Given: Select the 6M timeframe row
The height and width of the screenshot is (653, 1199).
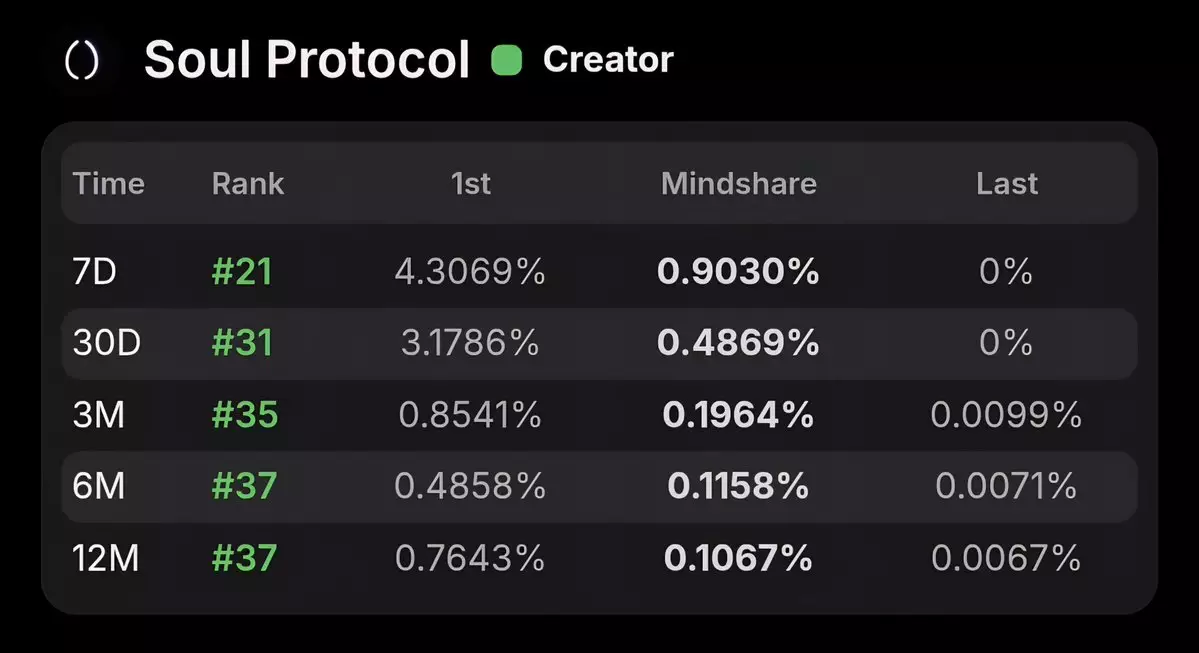Looking at the screenshot, I should (99, 487).
